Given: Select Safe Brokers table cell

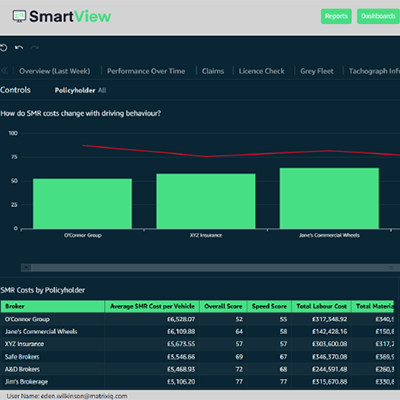Looking at the screenshot, I should point(22,357).
